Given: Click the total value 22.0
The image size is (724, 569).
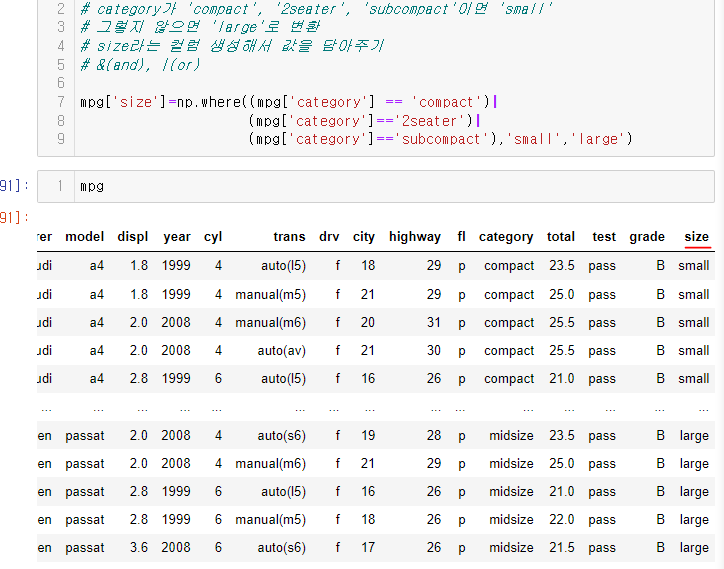Looking at the screenshot, I should pos(562,520).
